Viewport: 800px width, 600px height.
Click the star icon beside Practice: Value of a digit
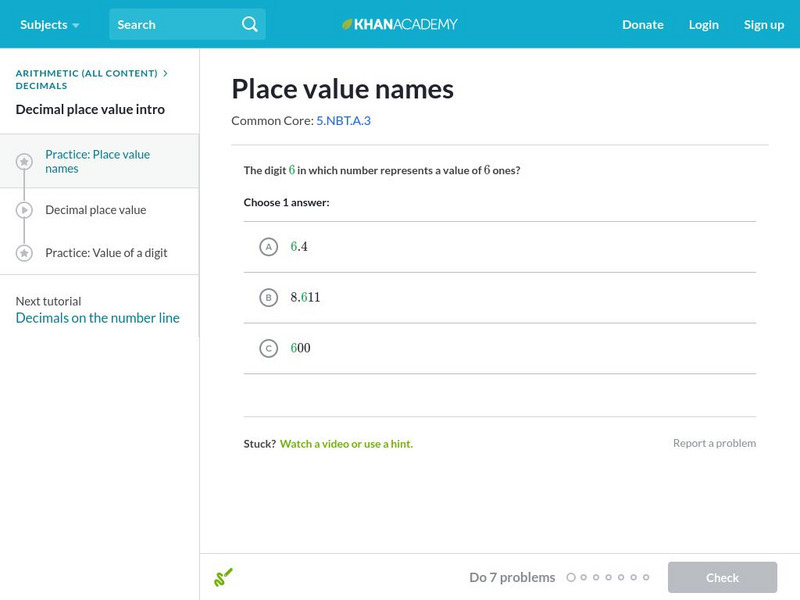click(x=24, y=253)
